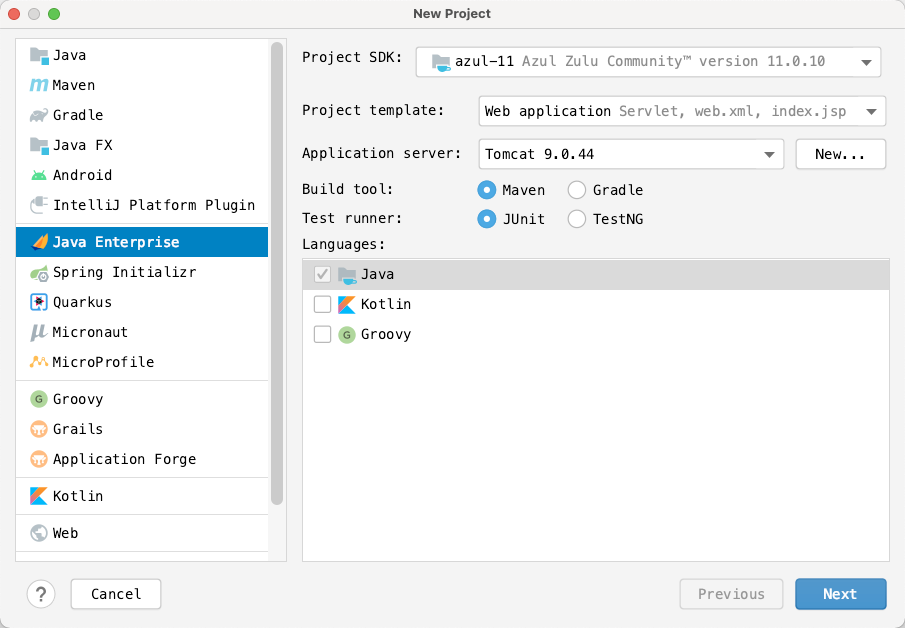Image resolution: width=905 pixels, height=628 pixels.
Task: Click the Micronaut mu icon
Action: (38, 332)
